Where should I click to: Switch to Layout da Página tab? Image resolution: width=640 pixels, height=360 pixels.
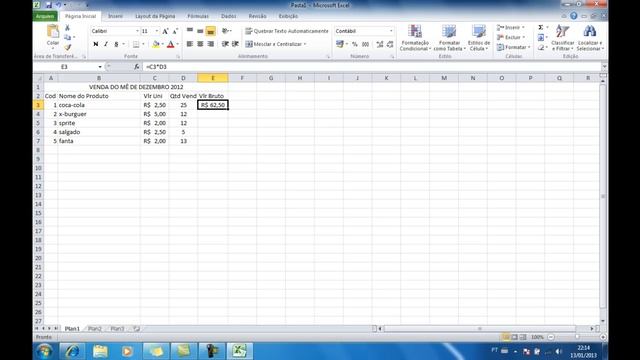click(x=155, y=16)
